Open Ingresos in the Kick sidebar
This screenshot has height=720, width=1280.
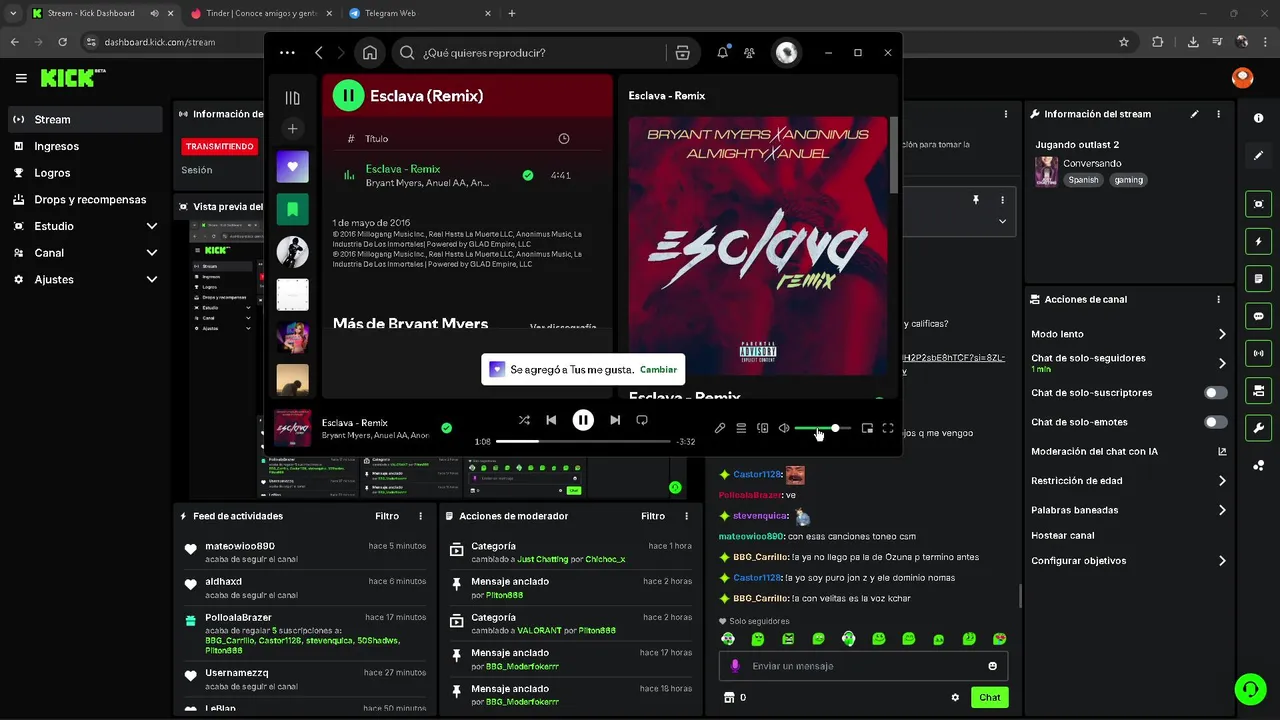(85, 146)
